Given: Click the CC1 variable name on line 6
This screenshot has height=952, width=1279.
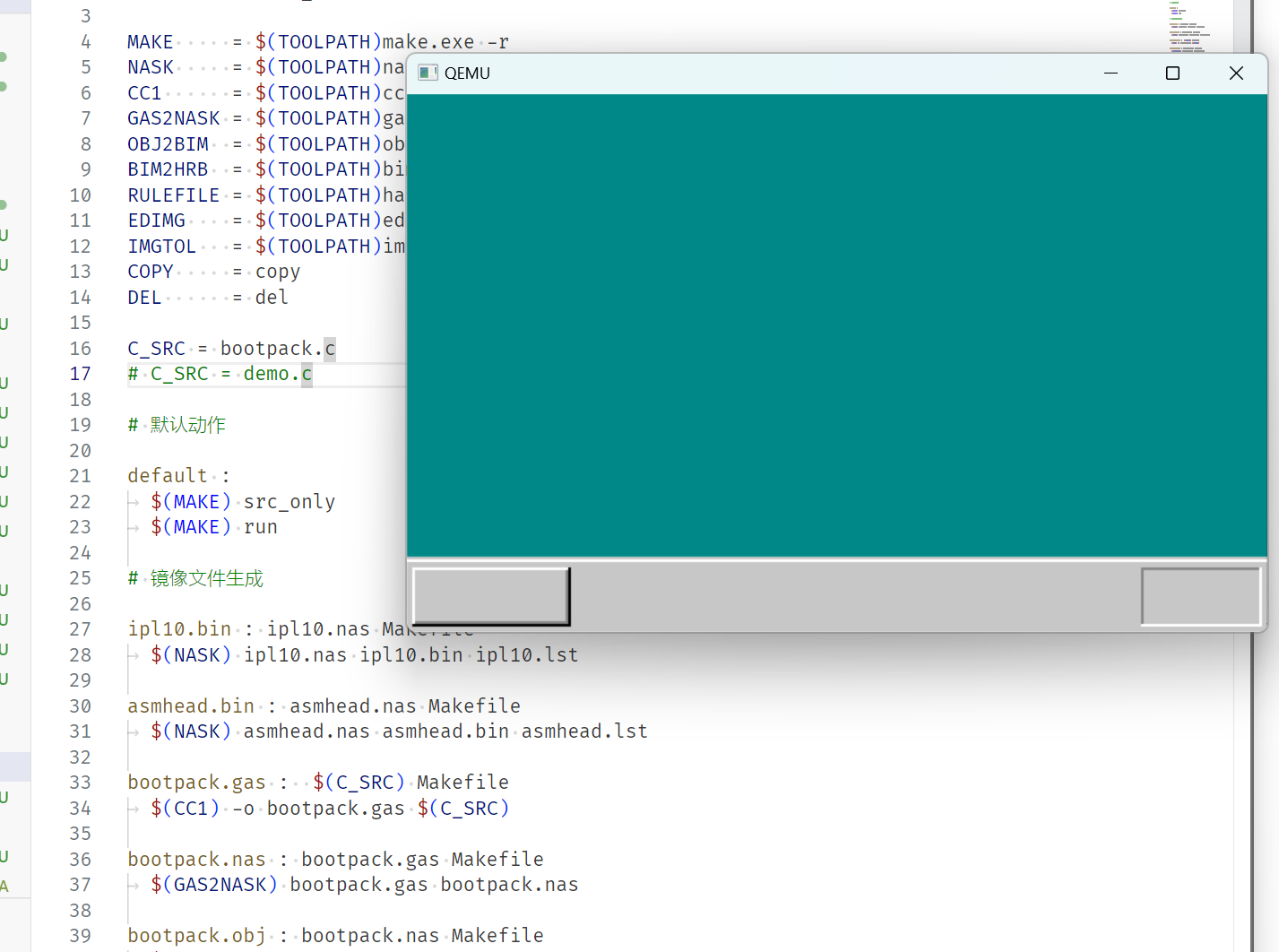Looking at the screenshot, I should pos(144,93).
